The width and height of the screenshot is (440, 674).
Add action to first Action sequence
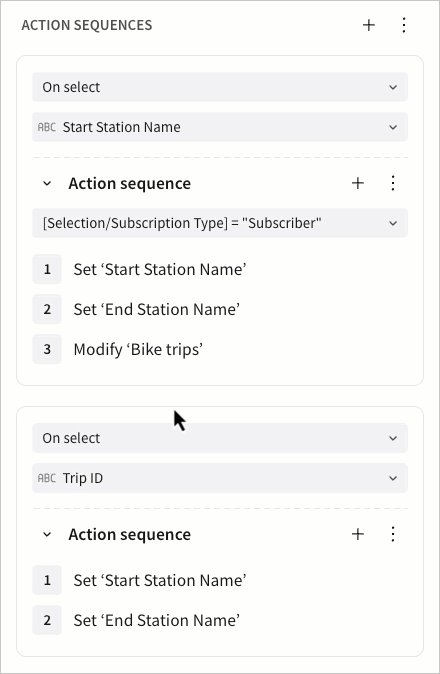358,184
